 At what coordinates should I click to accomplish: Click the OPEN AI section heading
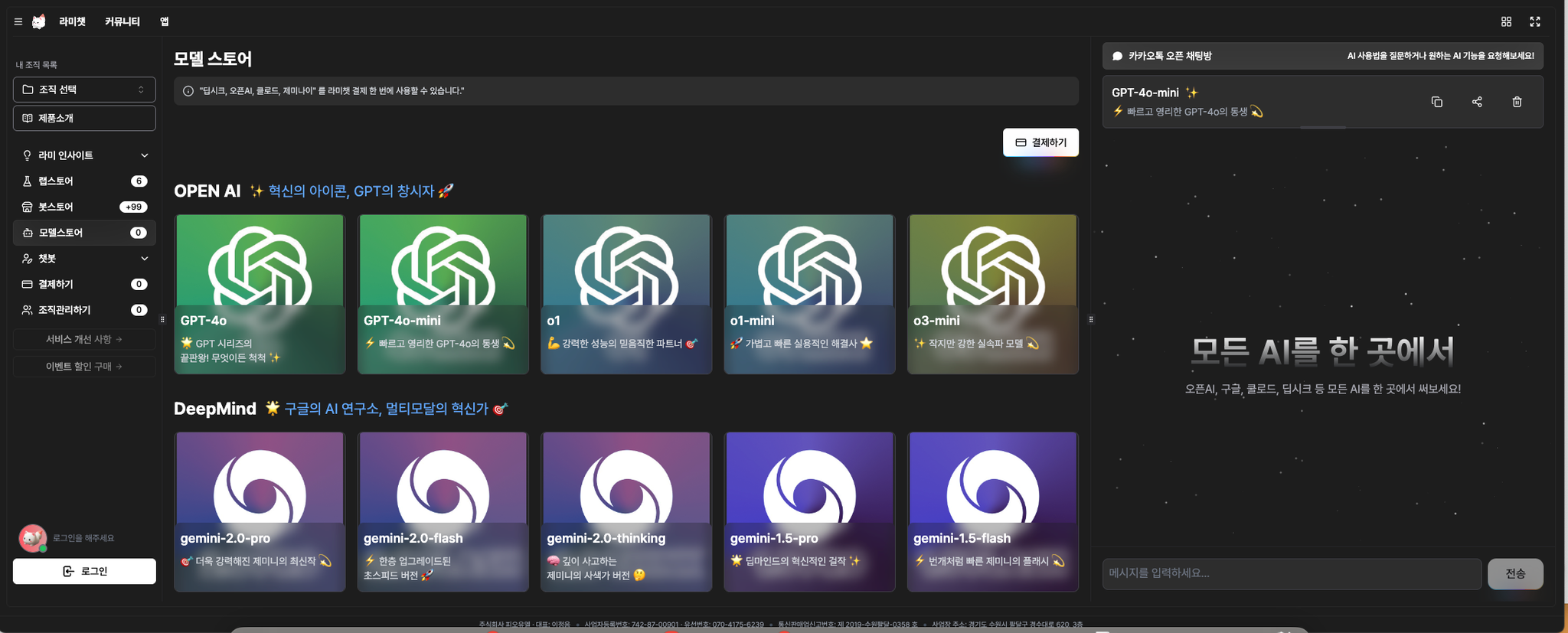click(x=207, y=191)
